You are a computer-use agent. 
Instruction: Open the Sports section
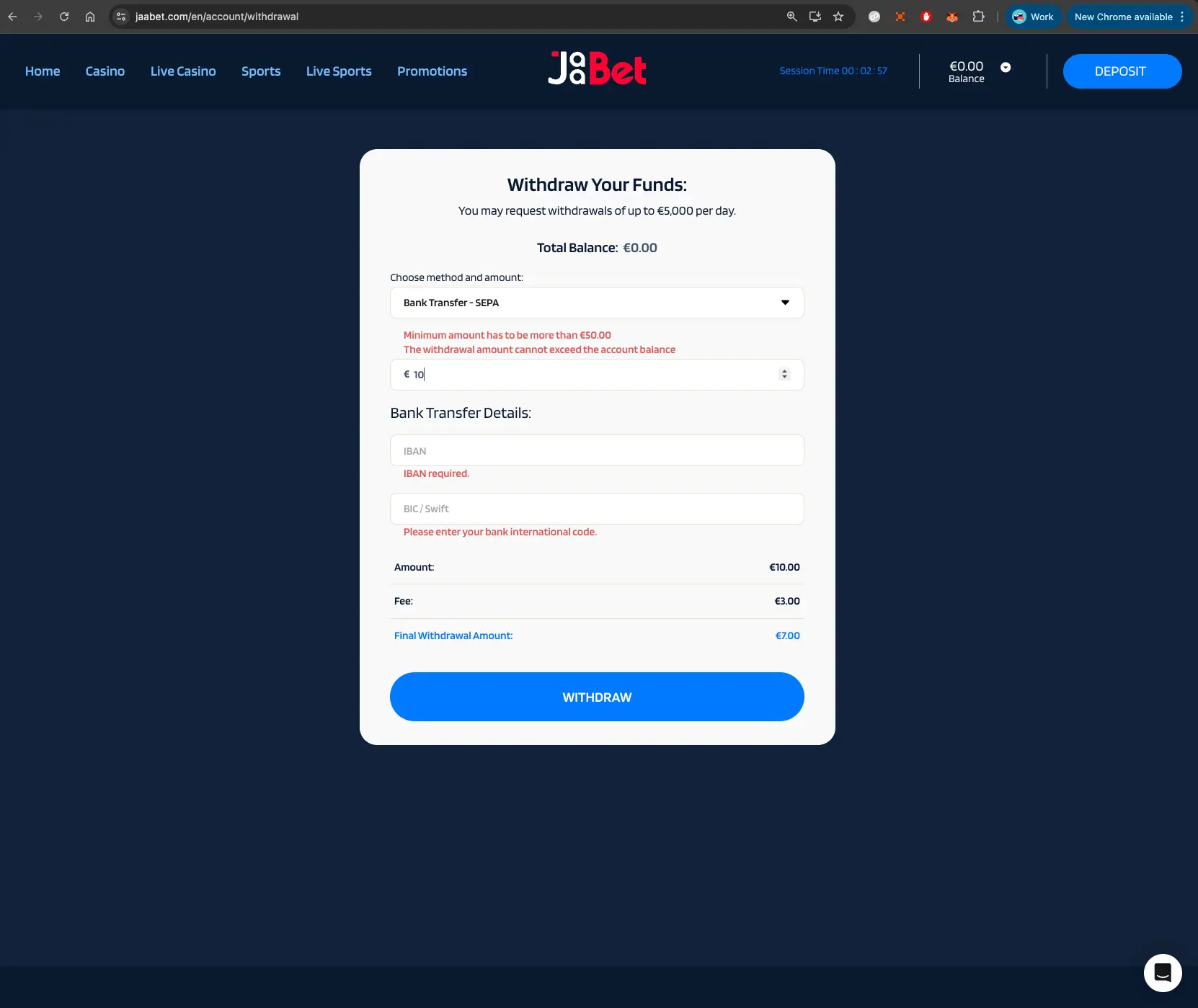tap(261, 71)
